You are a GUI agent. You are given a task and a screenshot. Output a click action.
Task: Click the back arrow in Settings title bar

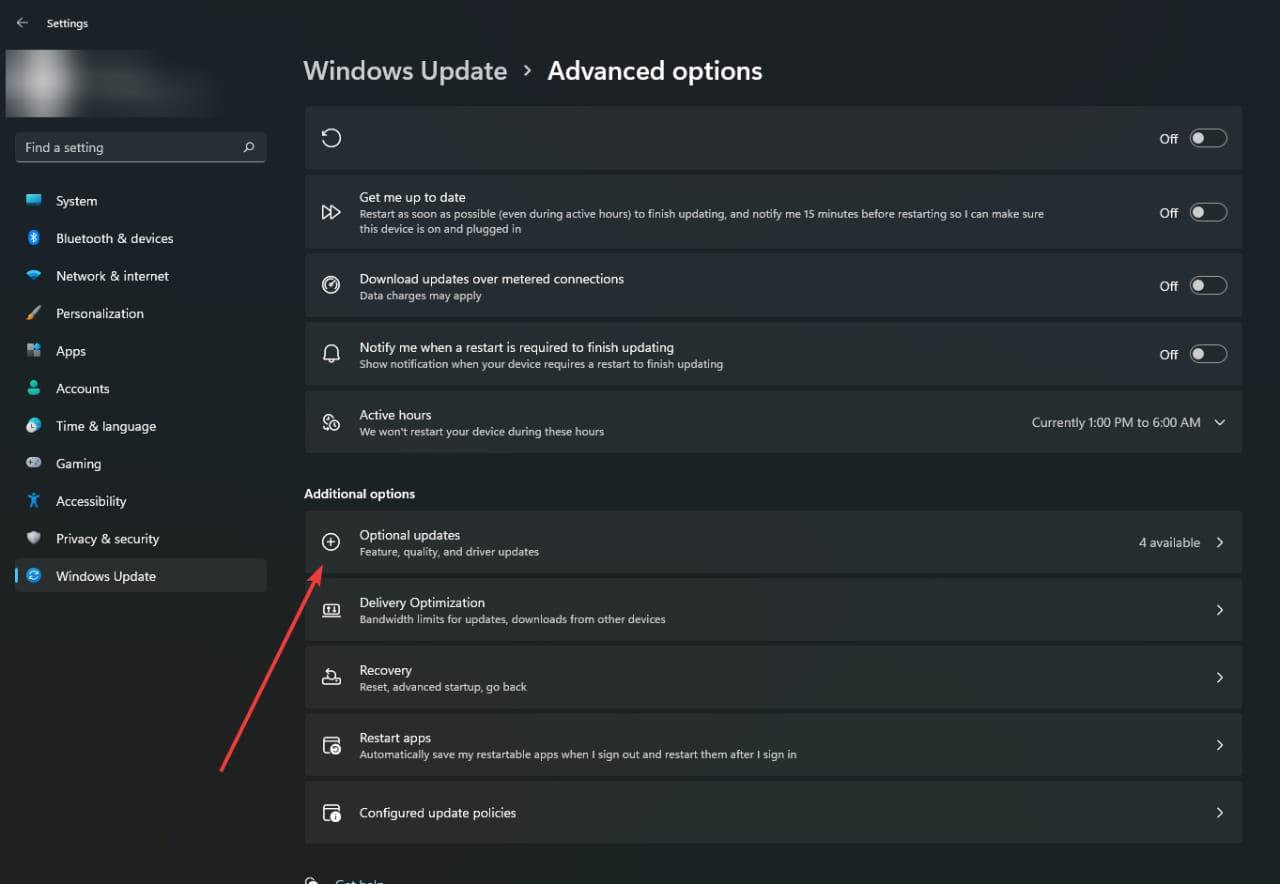22,23
